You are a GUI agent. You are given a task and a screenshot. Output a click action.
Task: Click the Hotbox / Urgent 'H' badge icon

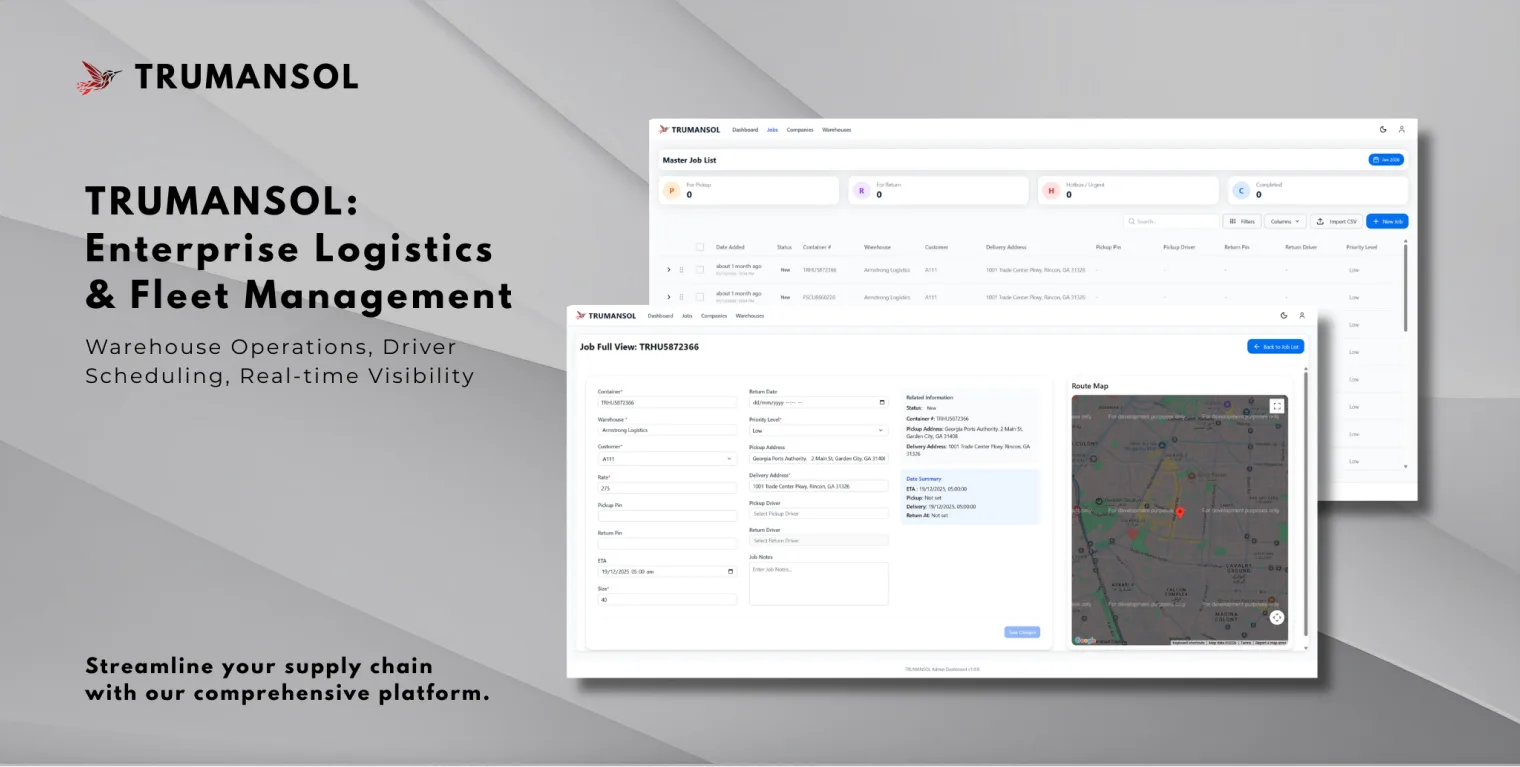tap(1051, 190)
